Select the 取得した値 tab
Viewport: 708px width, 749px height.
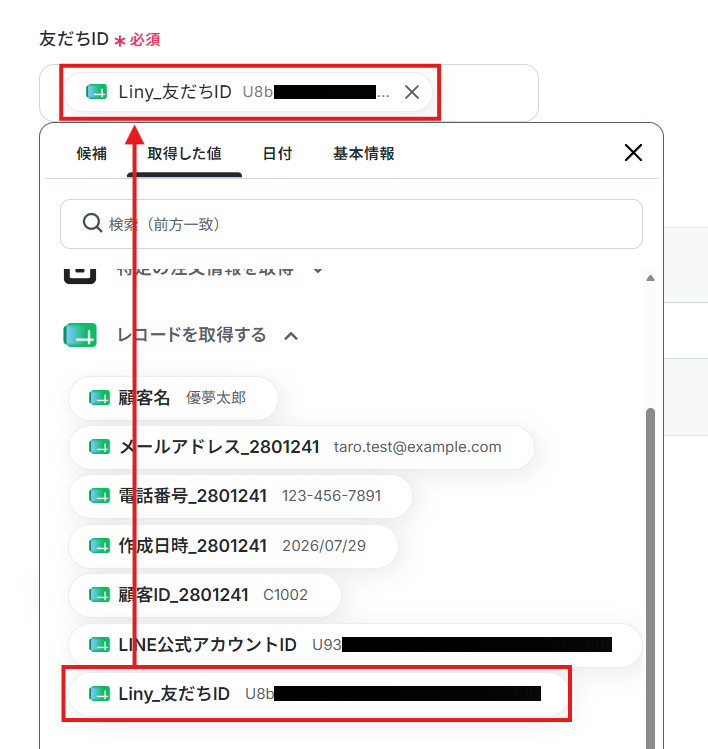(x=184, y=154)
